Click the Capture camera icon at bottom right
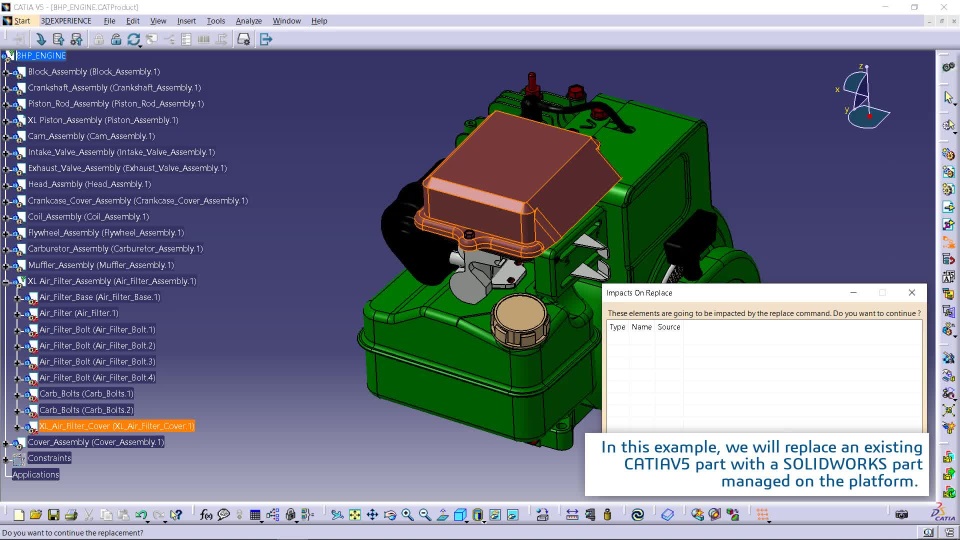 (901, 515)
